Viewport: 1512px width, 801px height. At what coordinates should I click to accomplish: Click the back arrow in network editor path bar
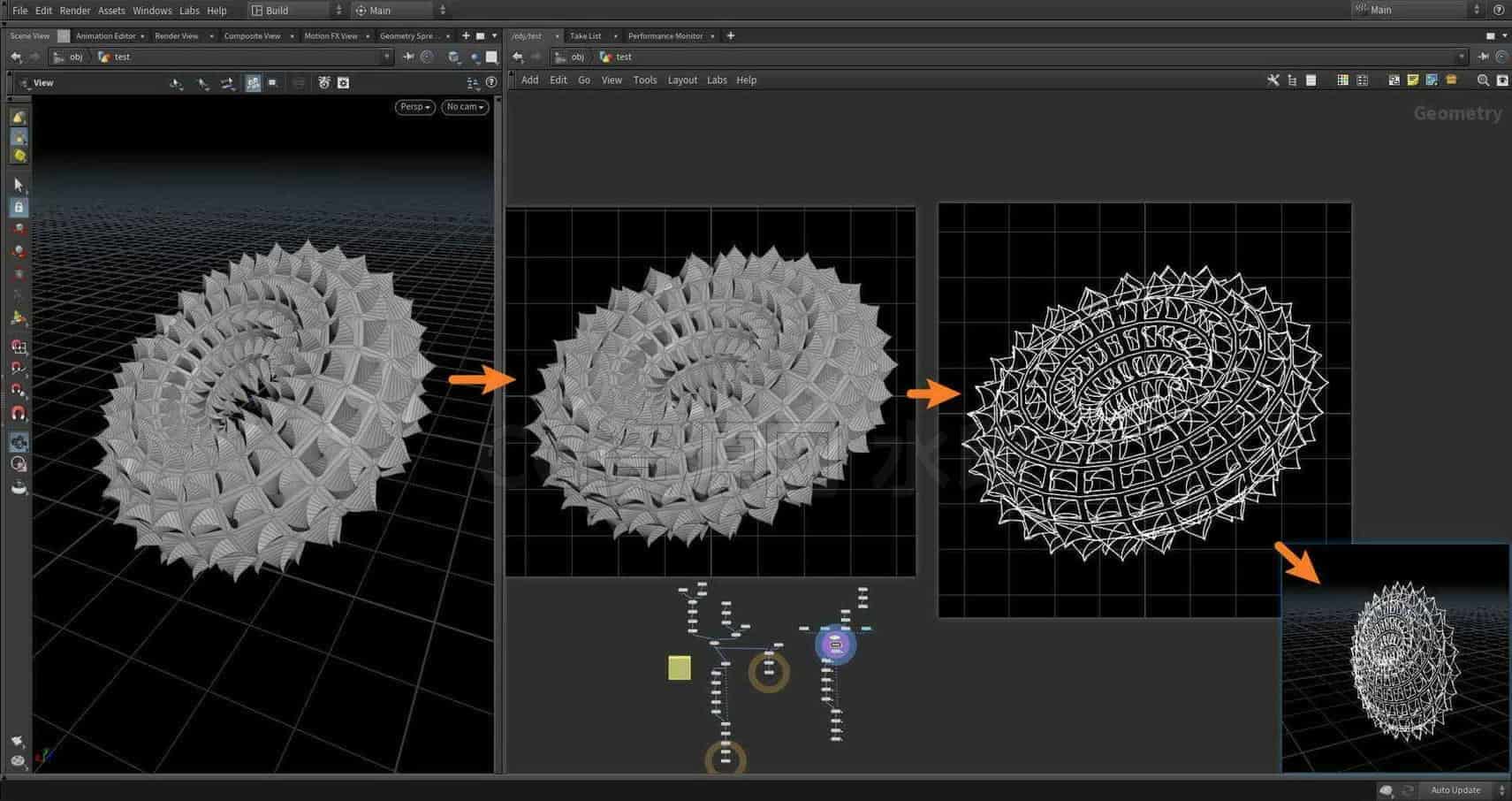[x=518, y=57]
